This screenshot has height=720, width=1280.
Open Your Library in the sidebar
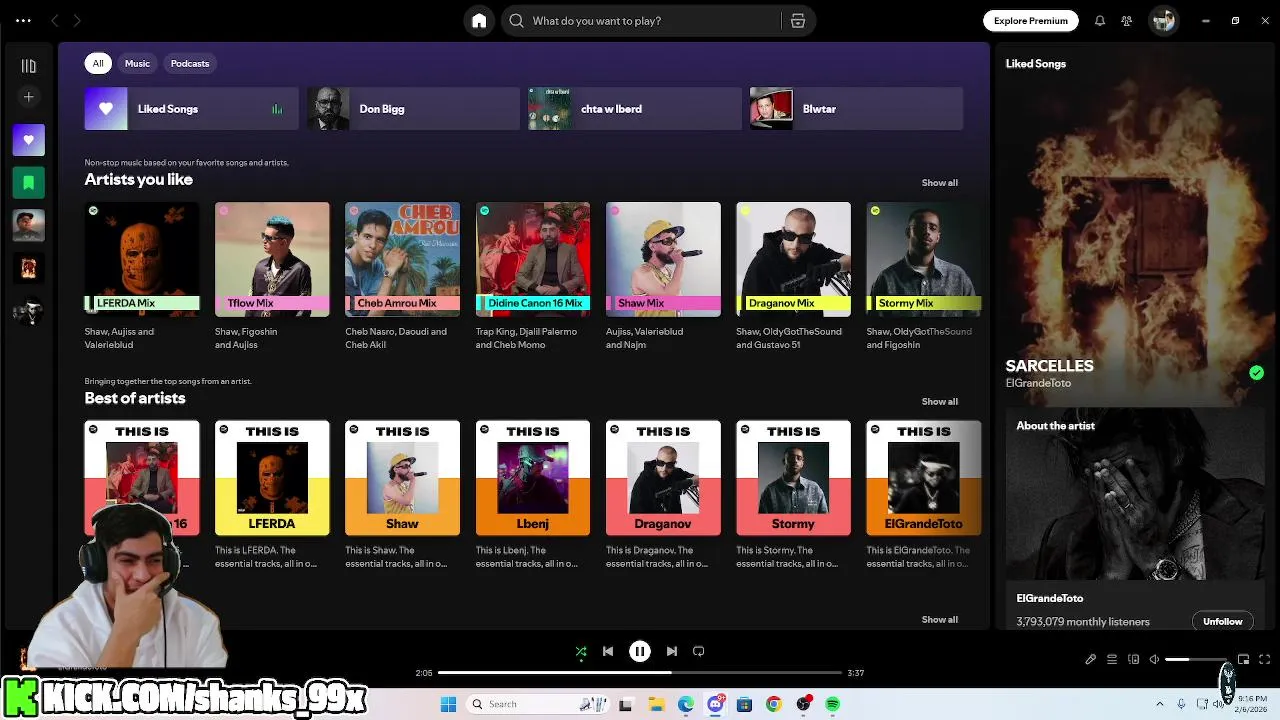click(29, 66)
